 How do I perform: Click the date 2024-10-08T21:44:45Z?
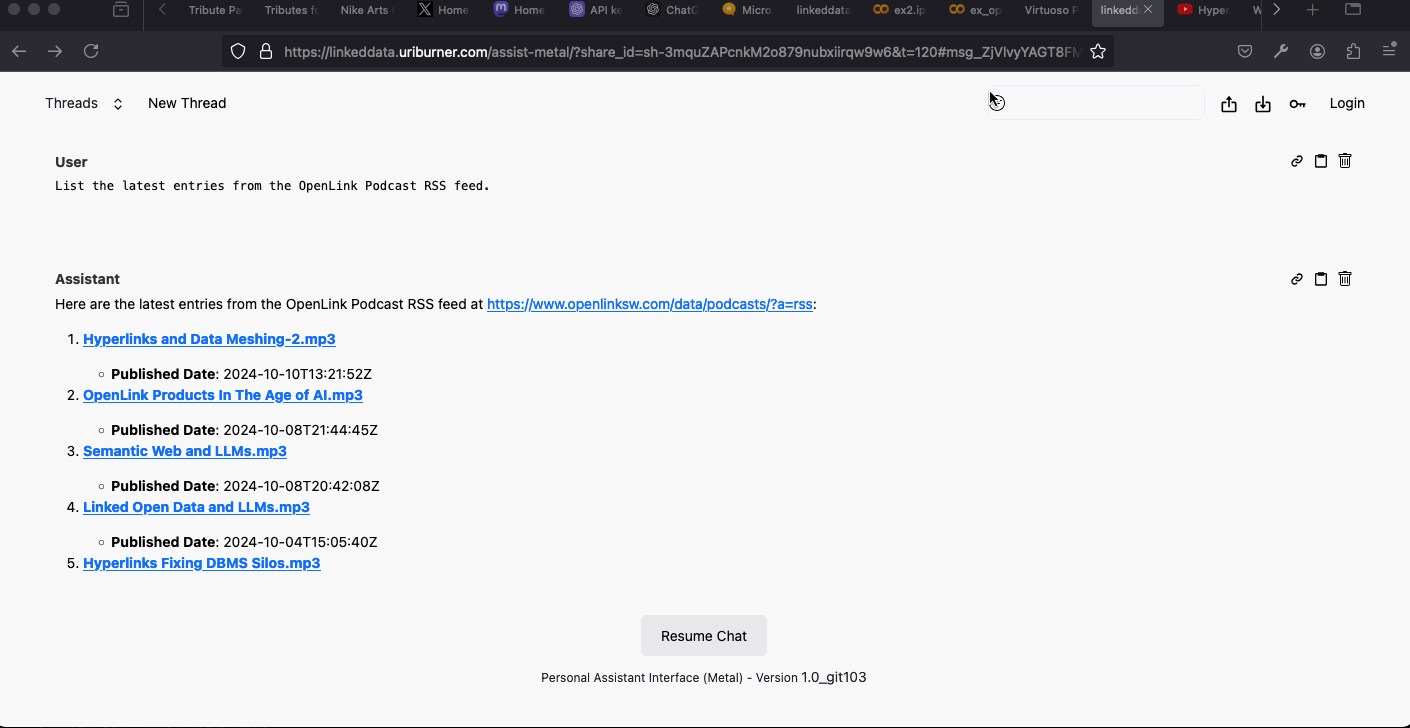pos(300,430)
